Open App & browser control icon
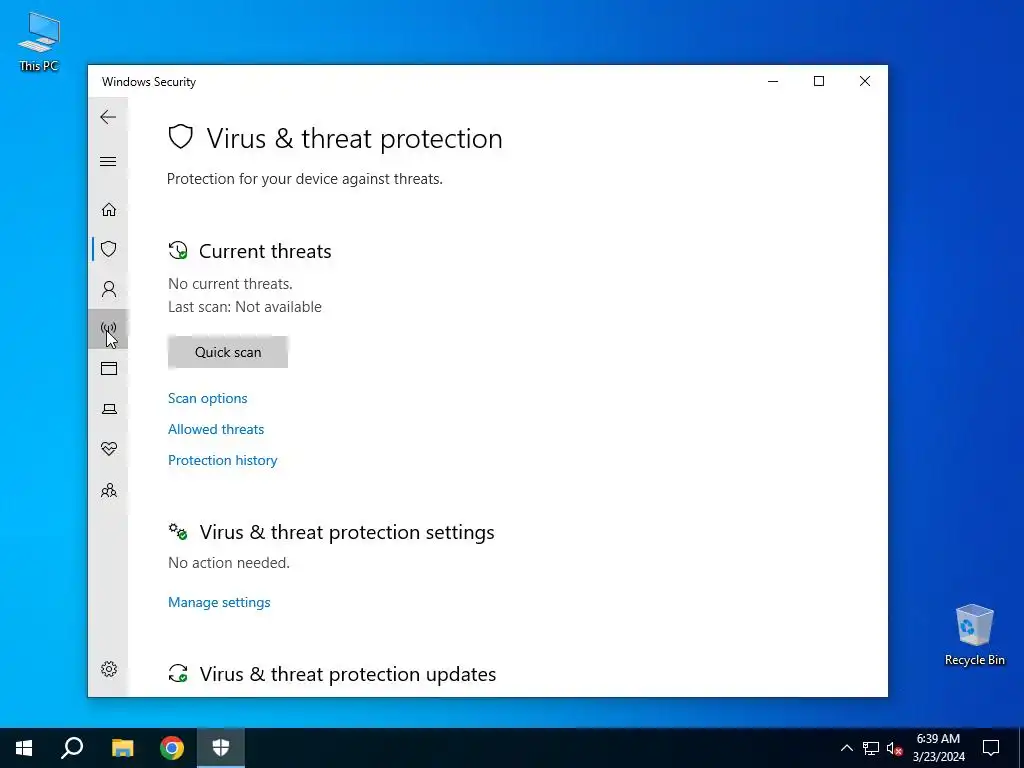The image size is (1024, 768). point(108,369)
